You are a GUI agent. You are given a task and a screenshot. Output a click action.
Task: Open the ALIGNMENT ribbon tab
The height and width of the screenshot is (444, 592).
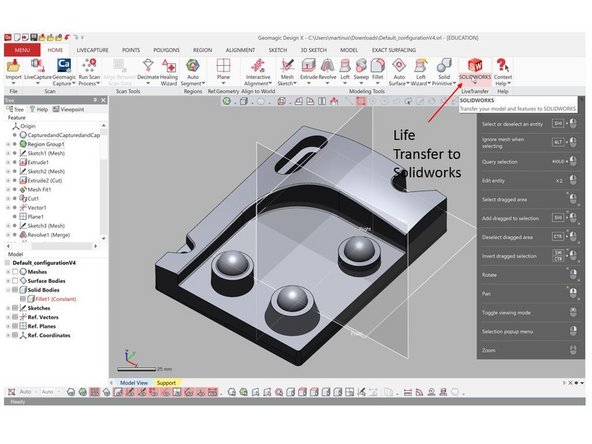240,50
